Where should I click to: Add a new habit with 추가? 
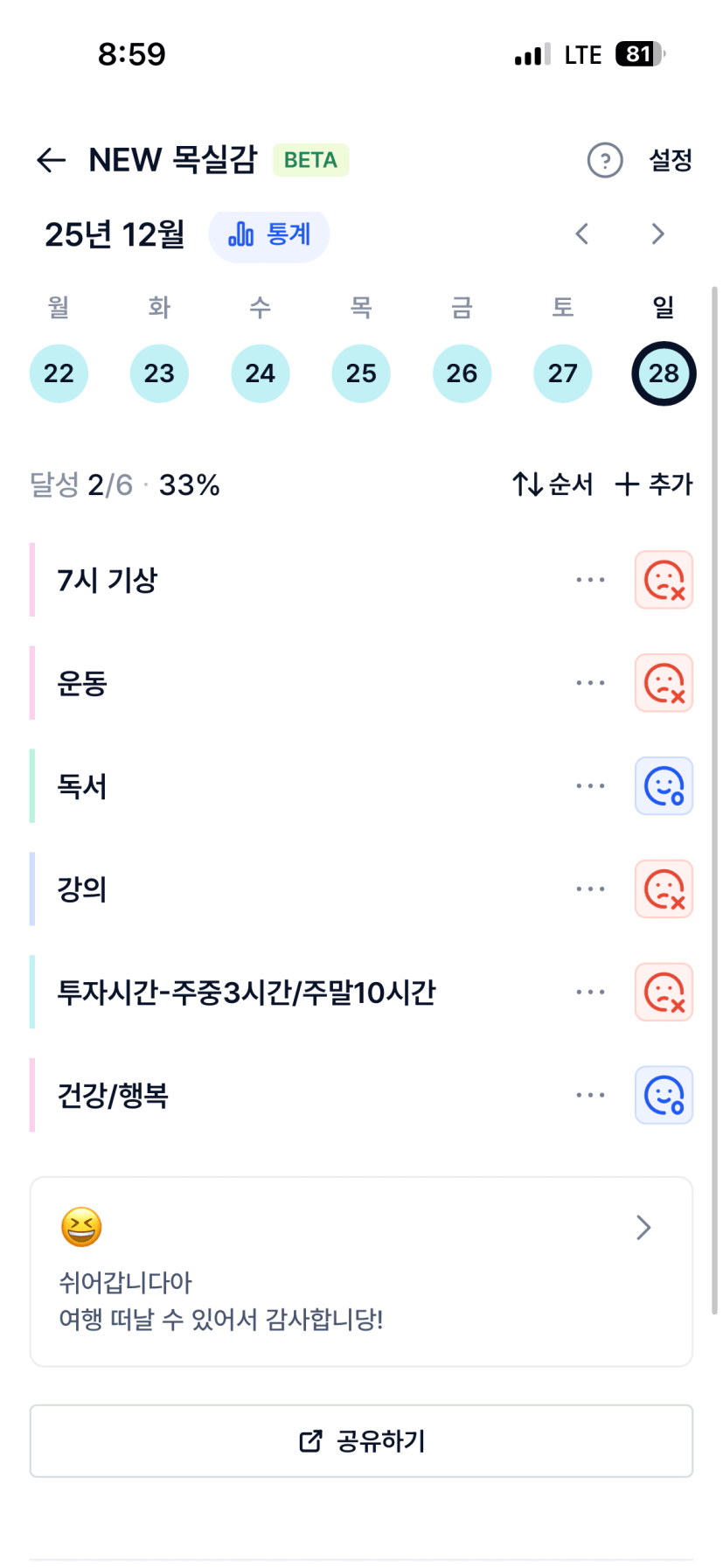tap(654, 484)
